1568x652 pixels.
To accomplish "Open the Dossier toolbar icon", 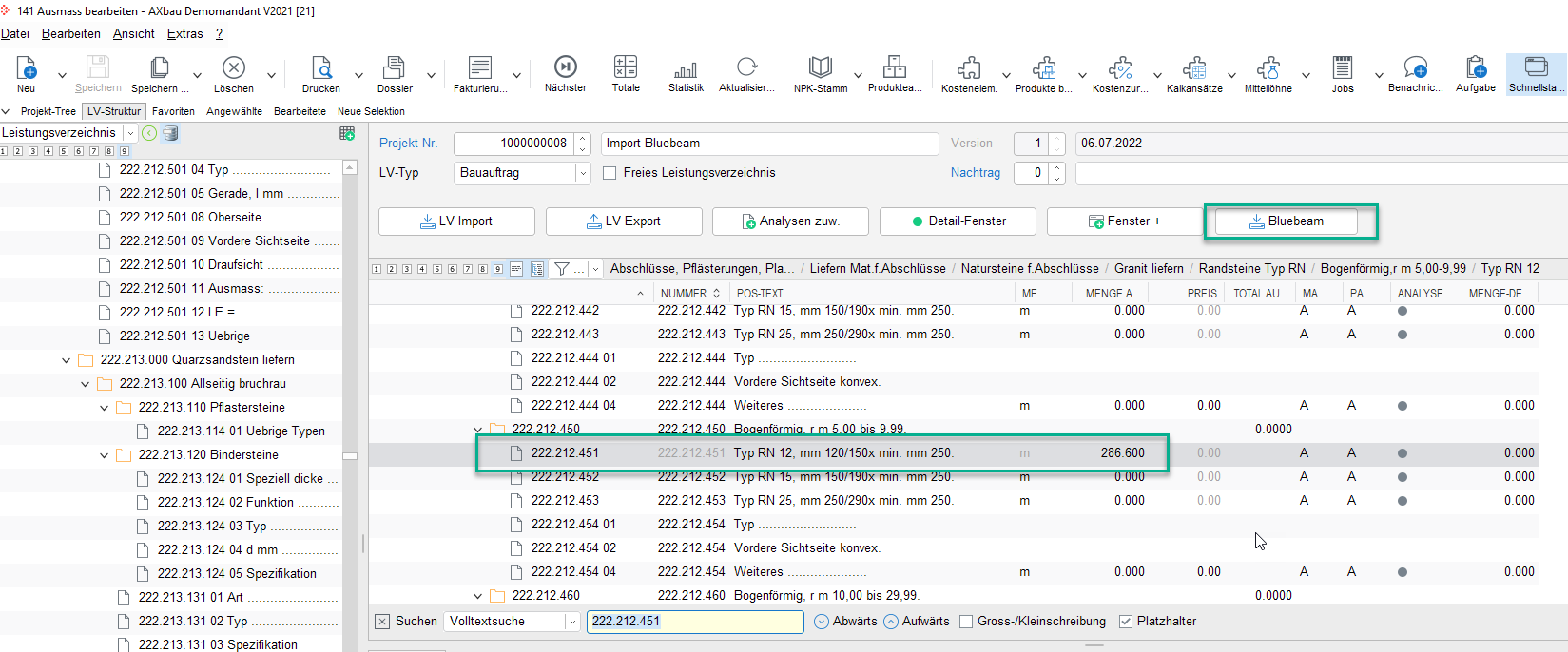I will point(394,67).
